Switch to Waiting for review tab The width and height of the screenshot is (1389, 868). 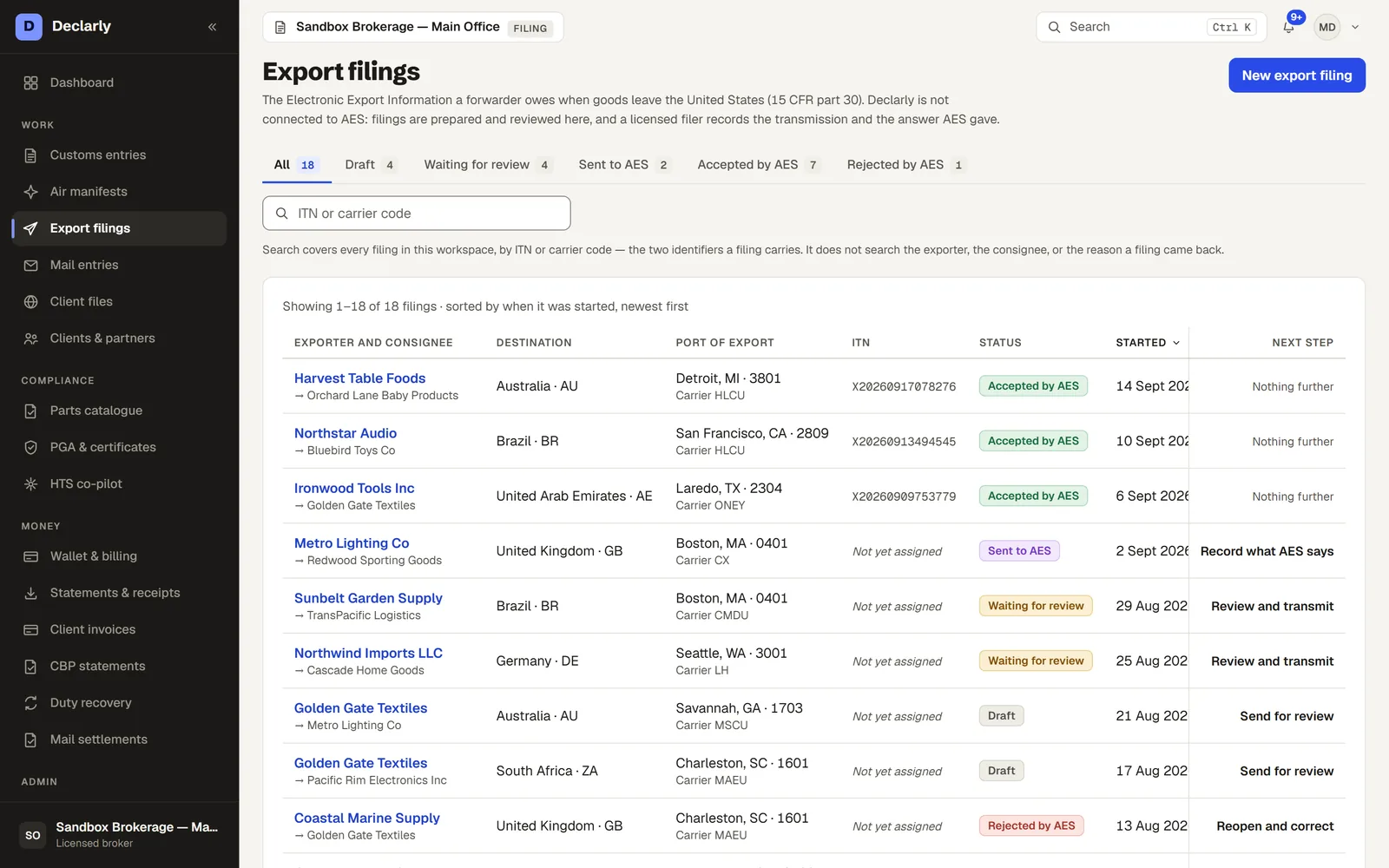tap(487, 165)
